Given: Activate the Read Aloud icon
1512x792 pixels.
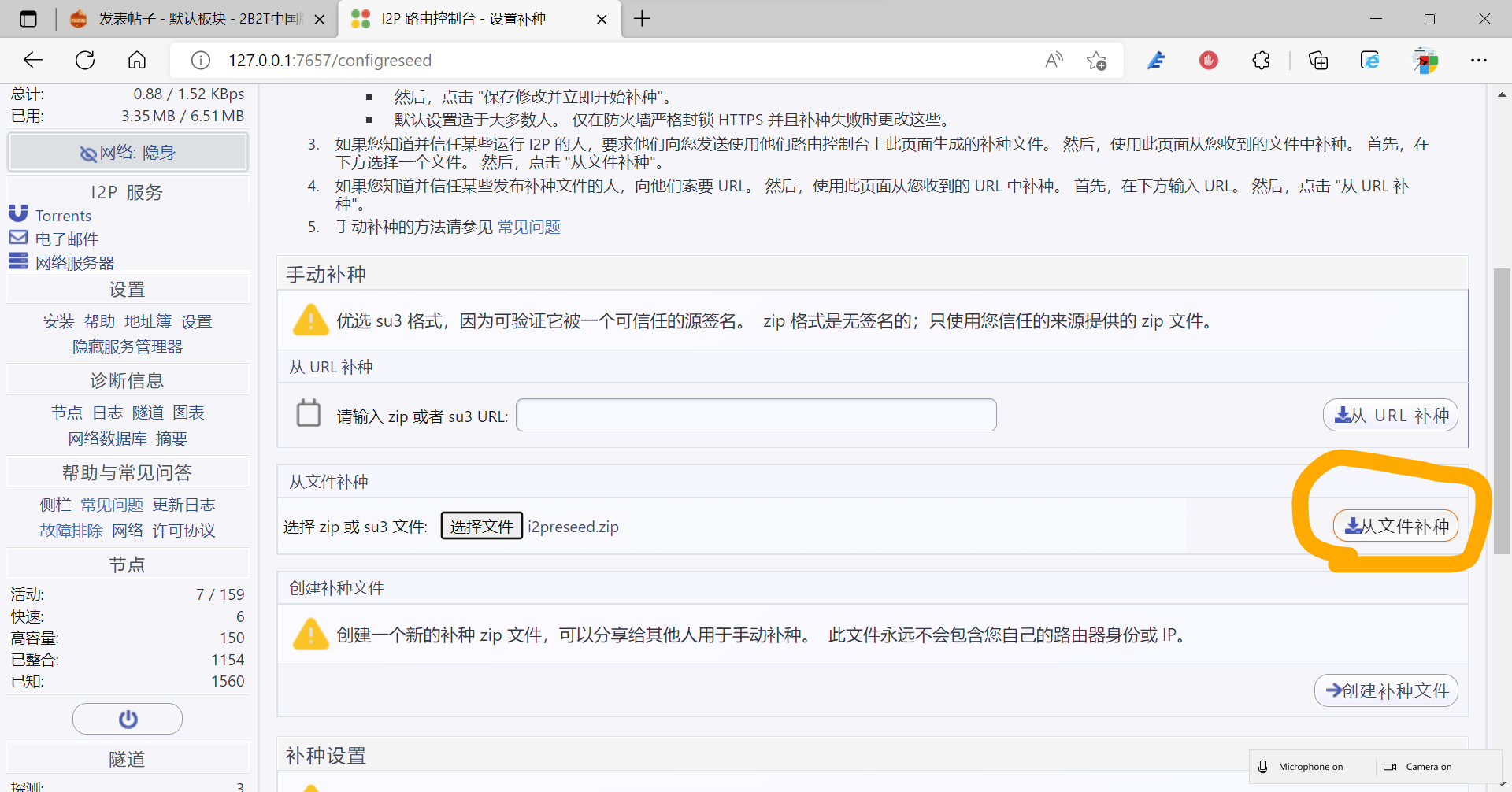Looking at the screenshot, I should click(1054, 60).
